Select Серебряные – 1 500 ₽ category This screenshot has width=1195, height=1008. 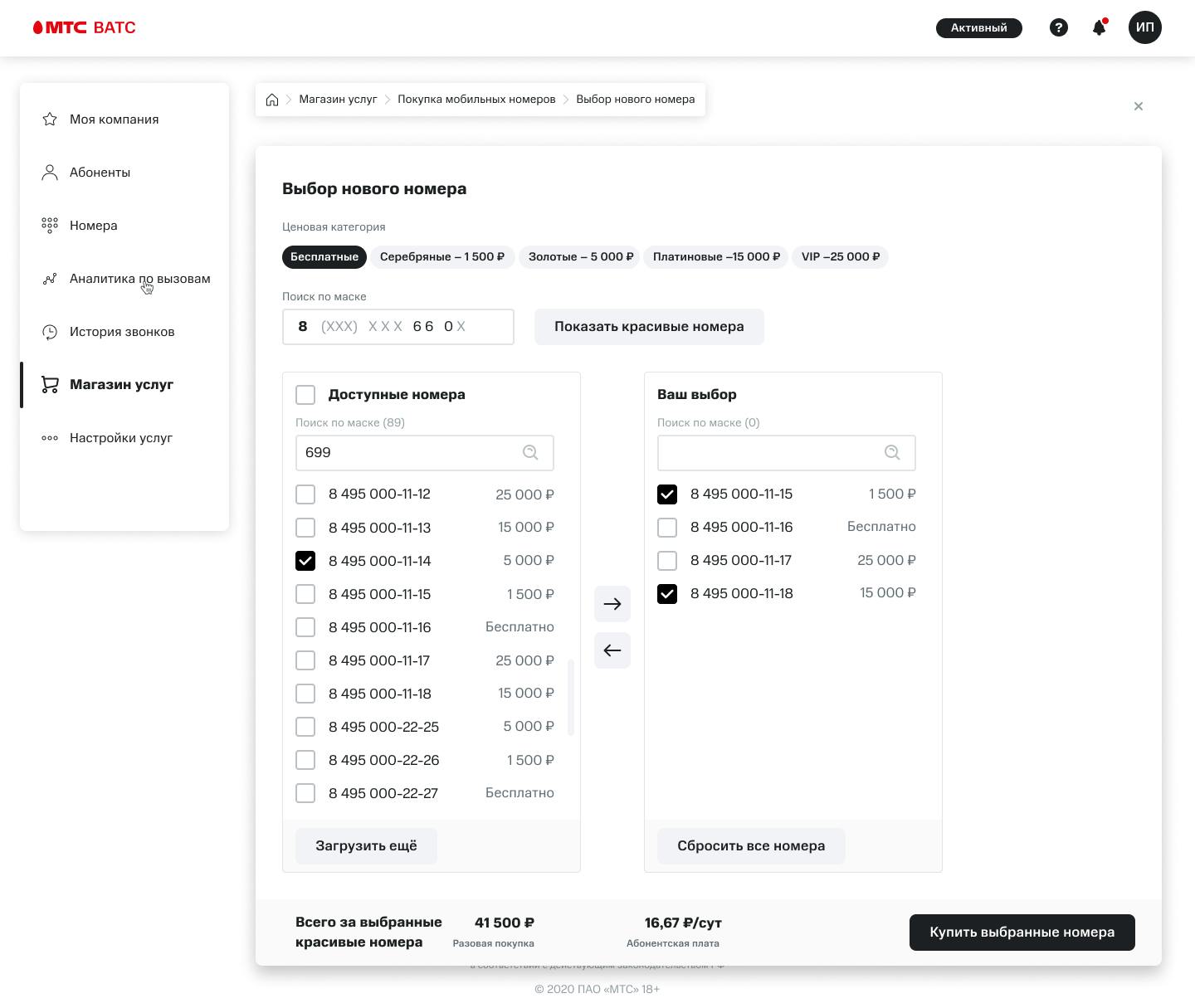[442, 257]
